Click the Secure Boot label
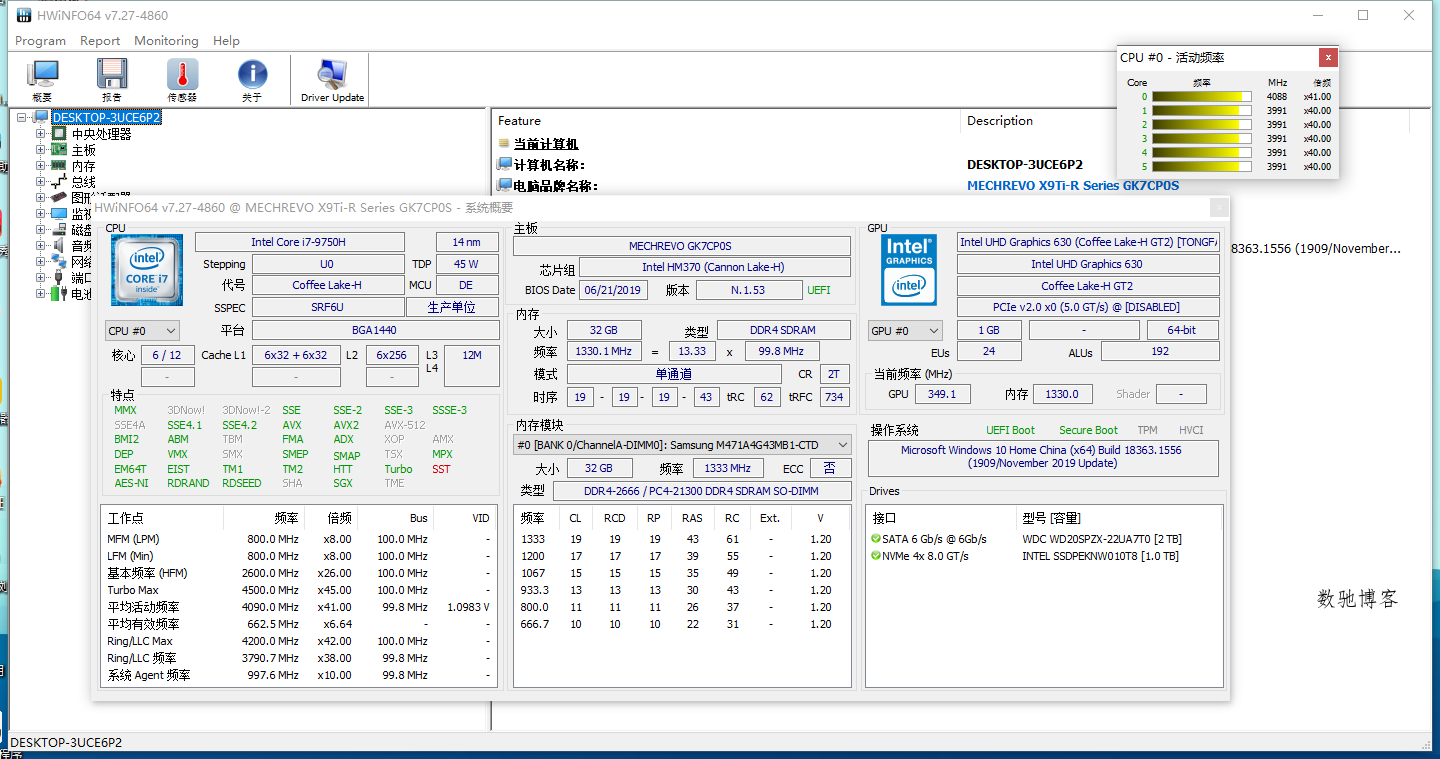The height and width of the screenshot is (759, 1440). (x=1089, y=430)
